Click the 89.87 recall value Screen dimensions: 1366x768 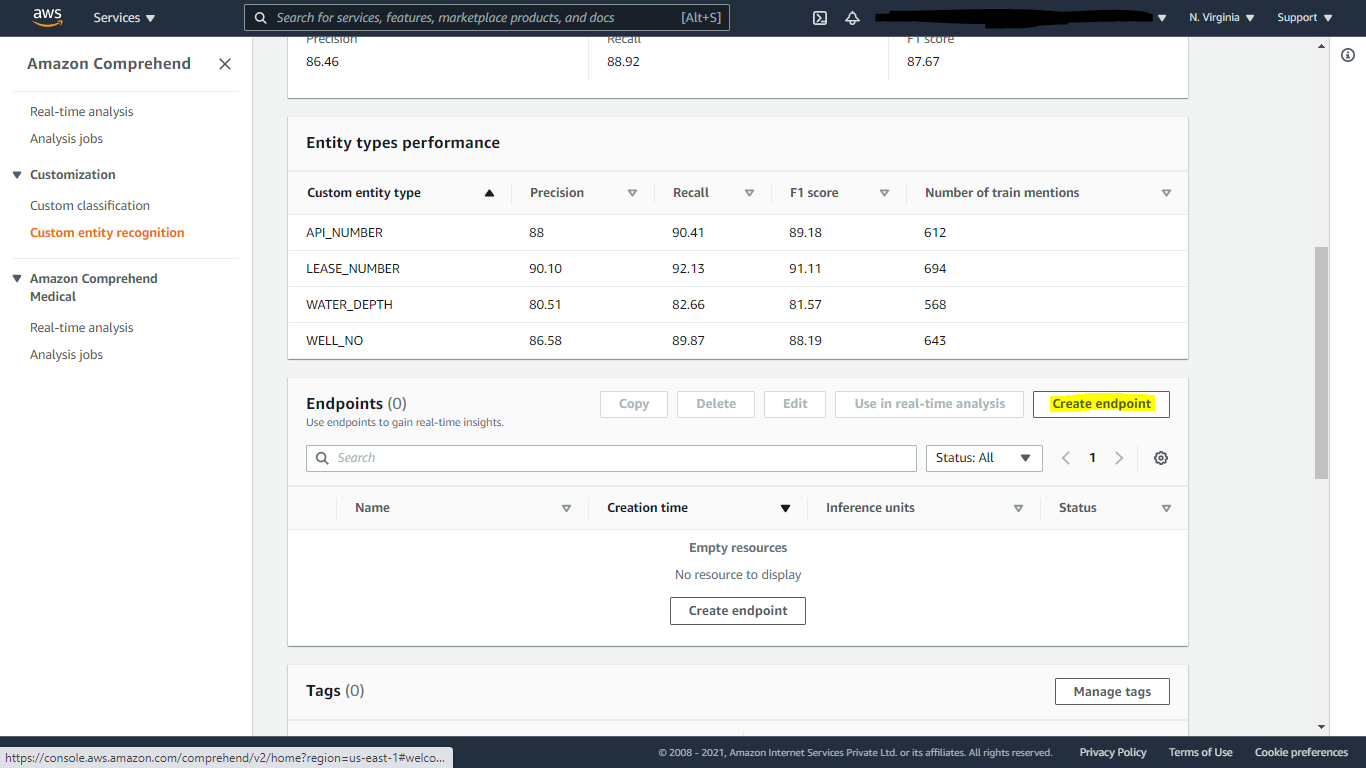point(689,341)
